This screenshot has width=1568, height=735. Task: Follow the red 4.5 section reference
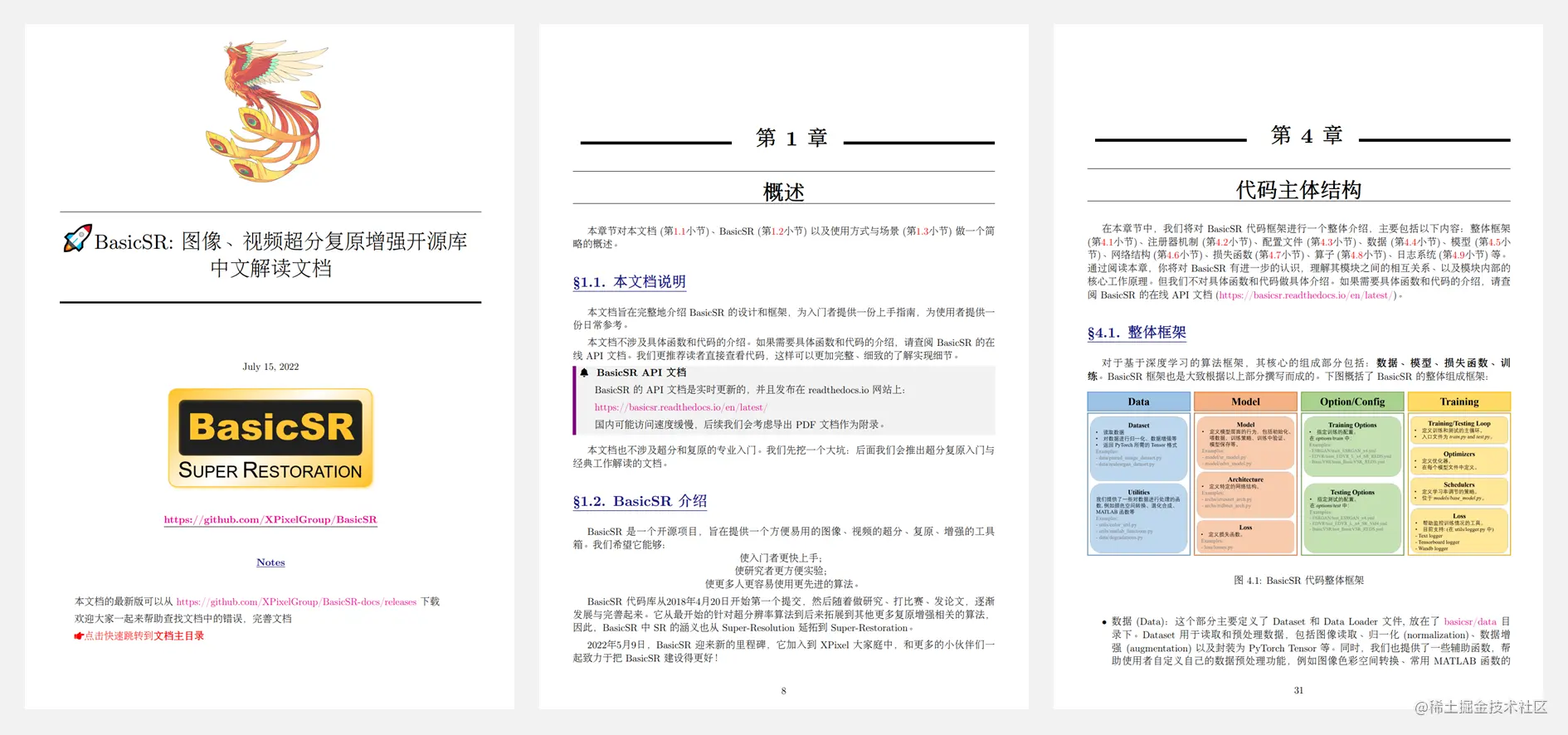[1494, 242]
